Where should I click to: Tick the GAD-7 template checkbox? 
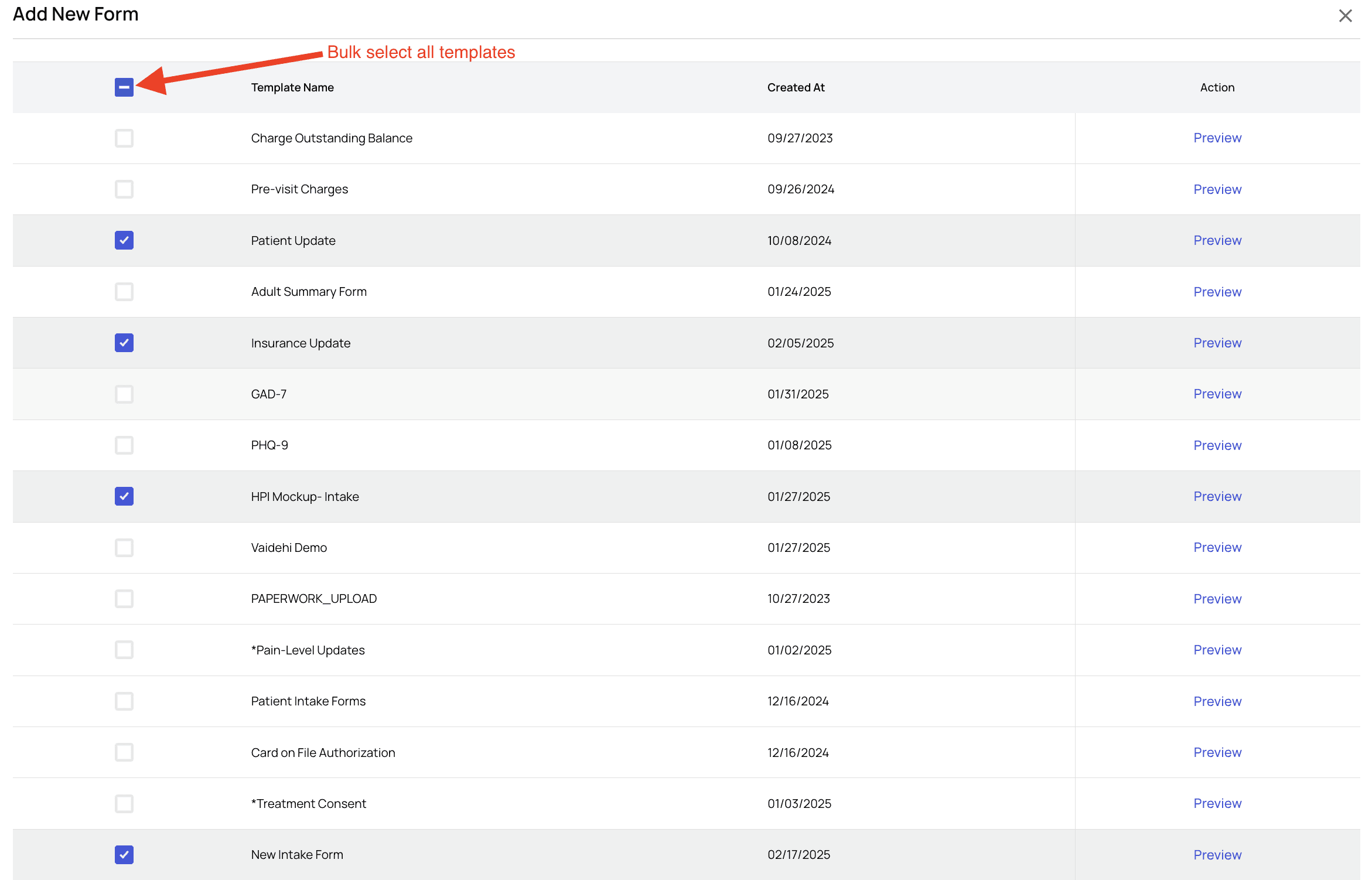(x=124, y=394)
